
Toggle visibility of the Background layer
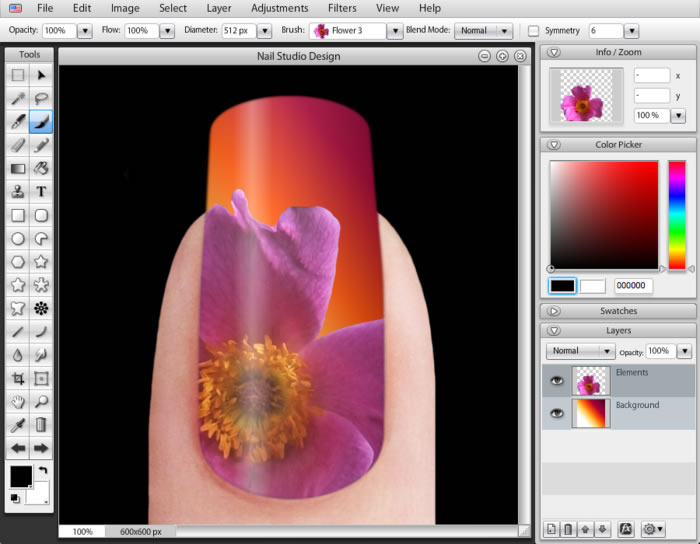coord(555,413)
